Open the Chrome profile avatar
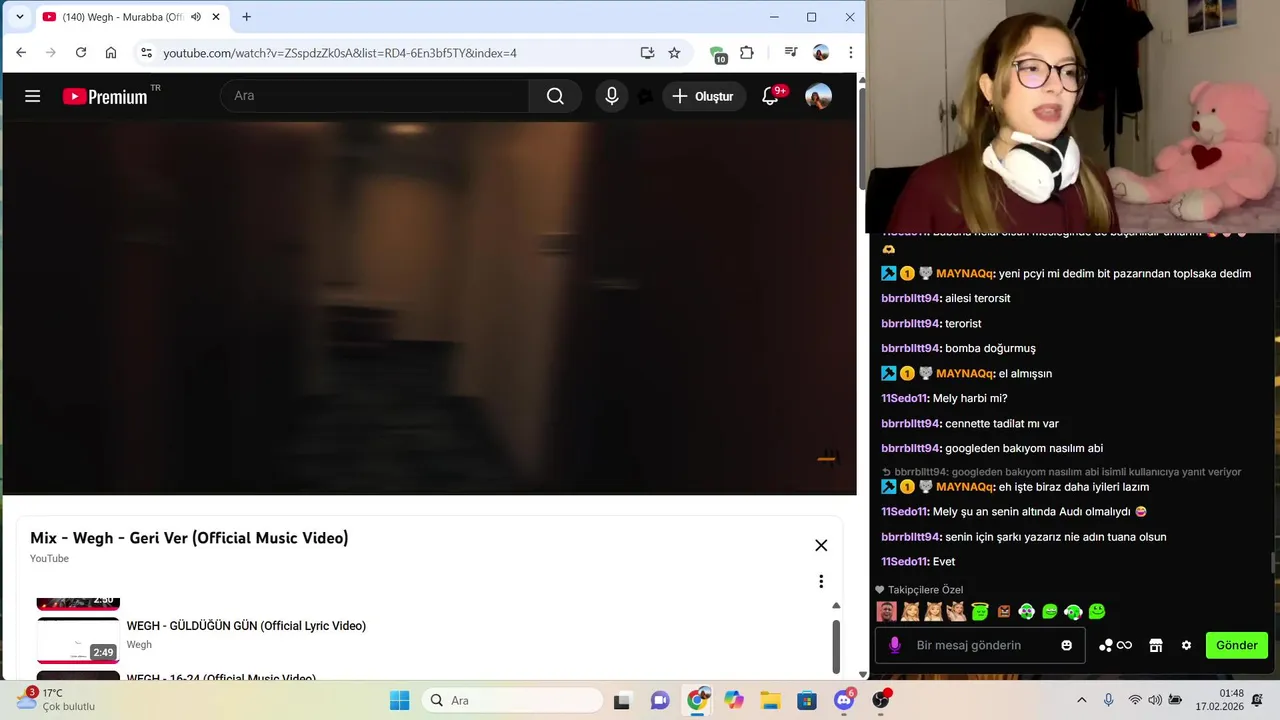Viewport: 1280px width, 720px height. point(821,53)
